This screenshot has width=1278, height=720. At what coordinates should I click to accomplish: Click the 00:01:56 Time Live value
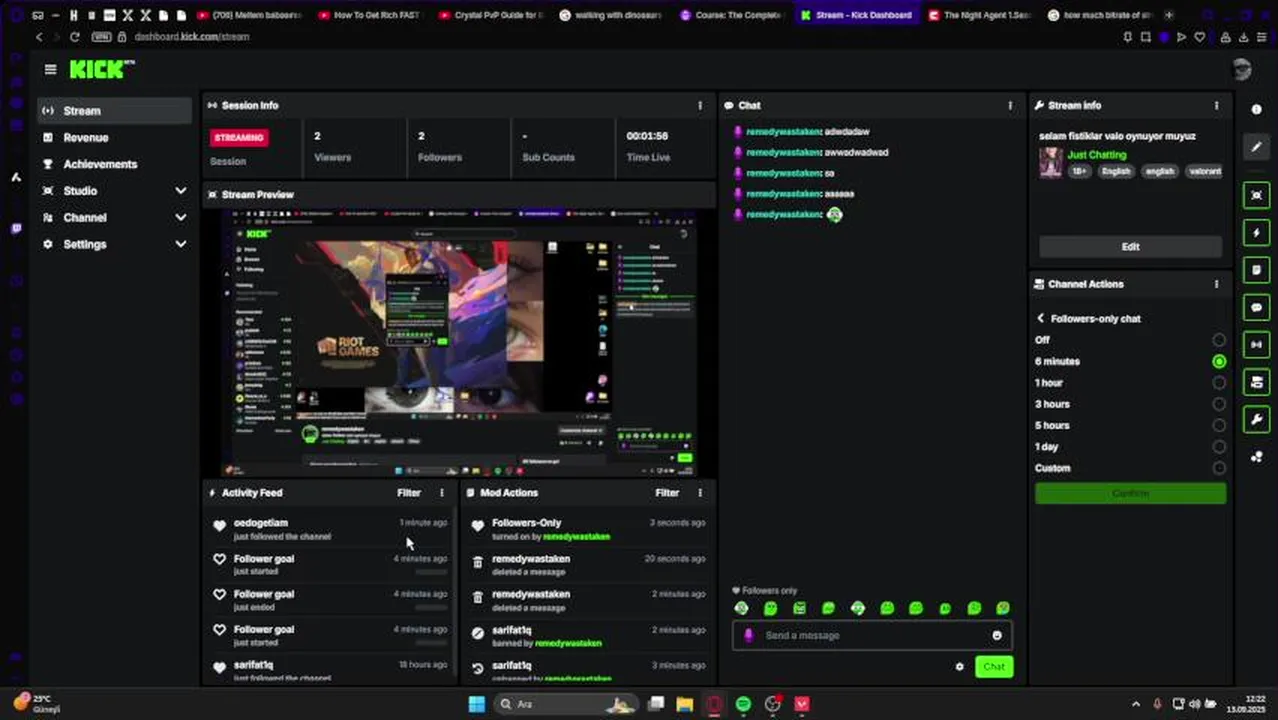647,136
